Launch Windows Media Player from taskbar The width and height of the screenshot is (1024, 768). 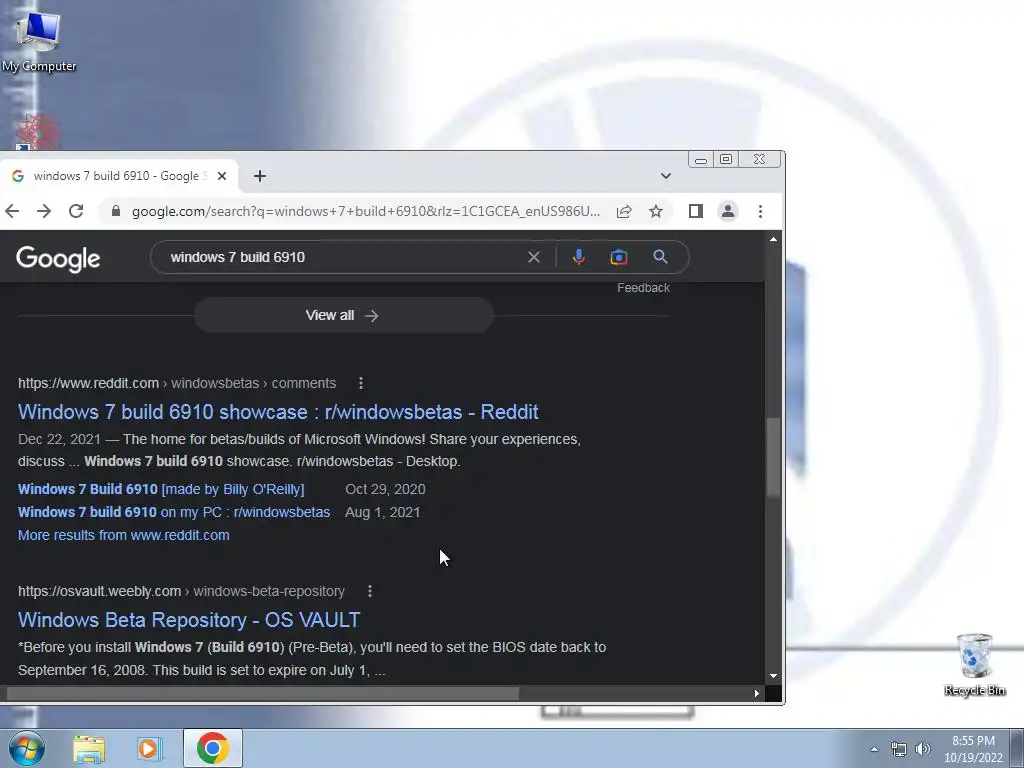[x=150, y=748]
